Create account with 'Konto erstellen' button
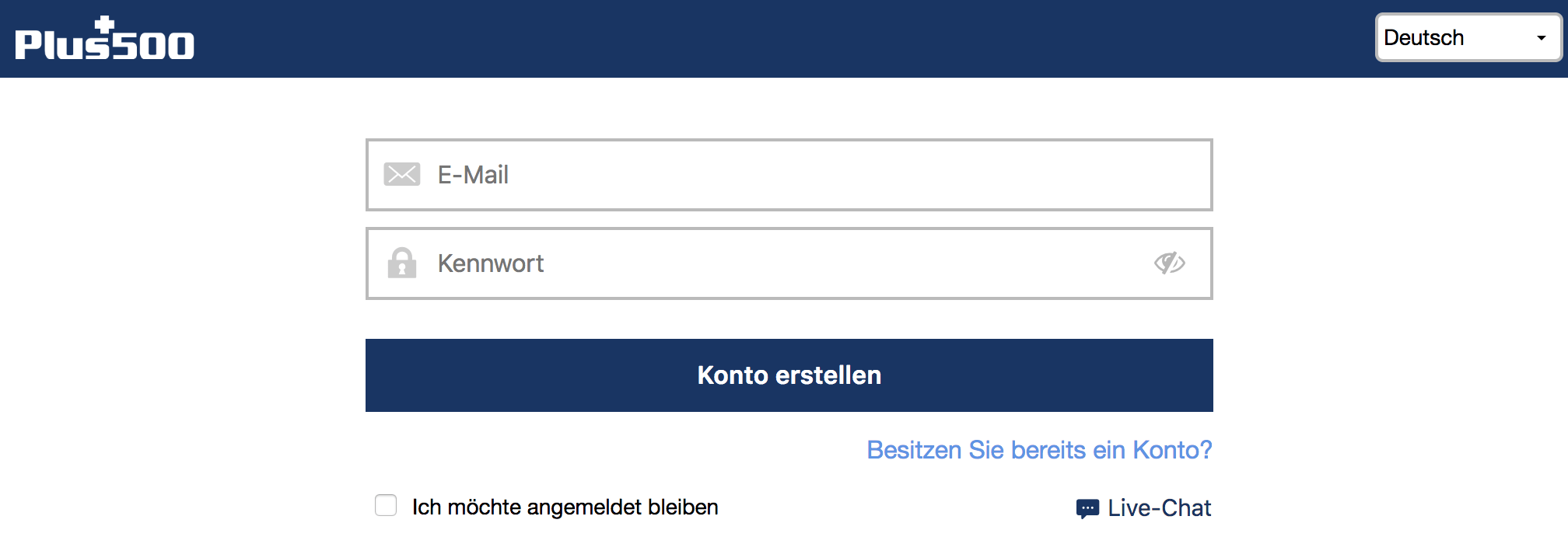1568x558 pixels. pyautogui.click(x=789, y=375)
